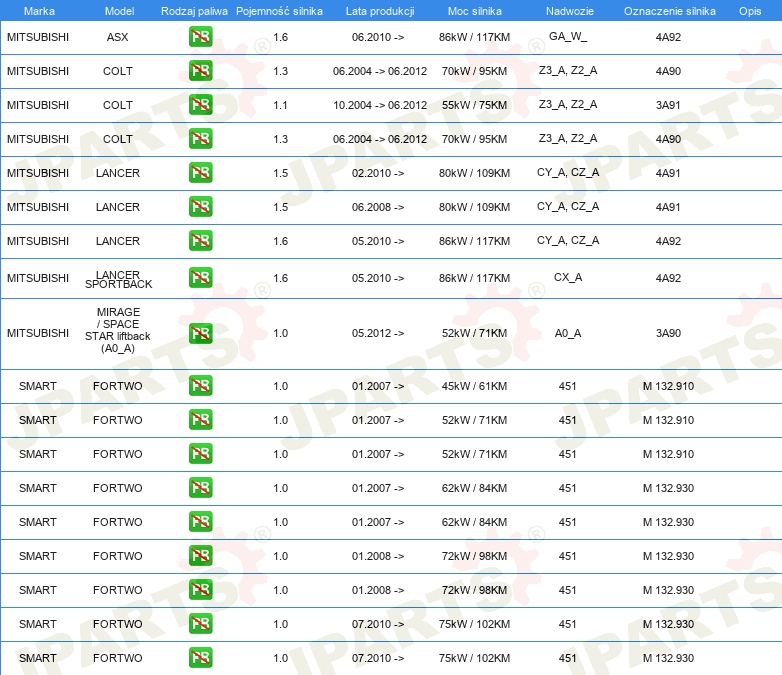Click the fuel icon for LANCER produced from 06.2008

(x=200, y=207)
